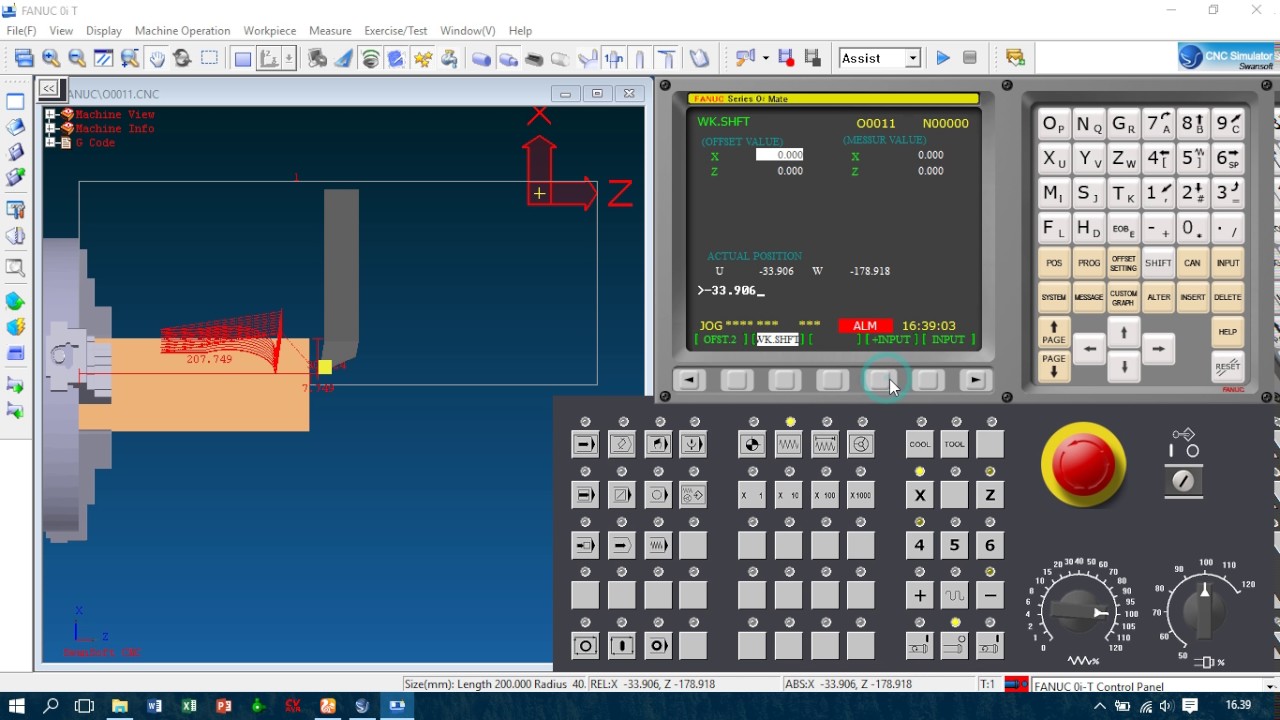Click the softkey below +INPUT label
The image size is (1280, 720).
point(880,380)
